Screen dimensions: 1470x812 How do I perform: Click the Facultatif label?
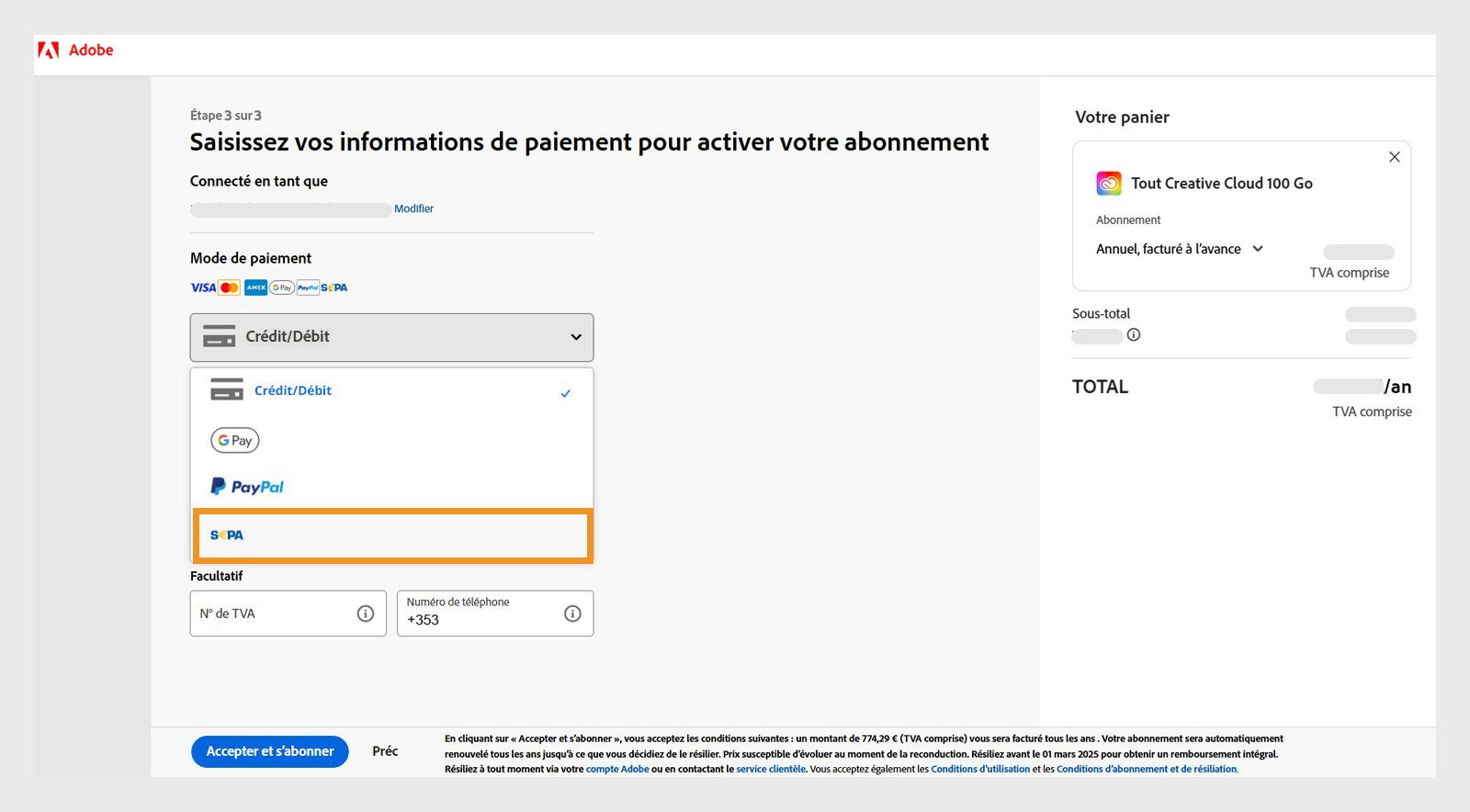pyautogui.click(x=217, y=576)
